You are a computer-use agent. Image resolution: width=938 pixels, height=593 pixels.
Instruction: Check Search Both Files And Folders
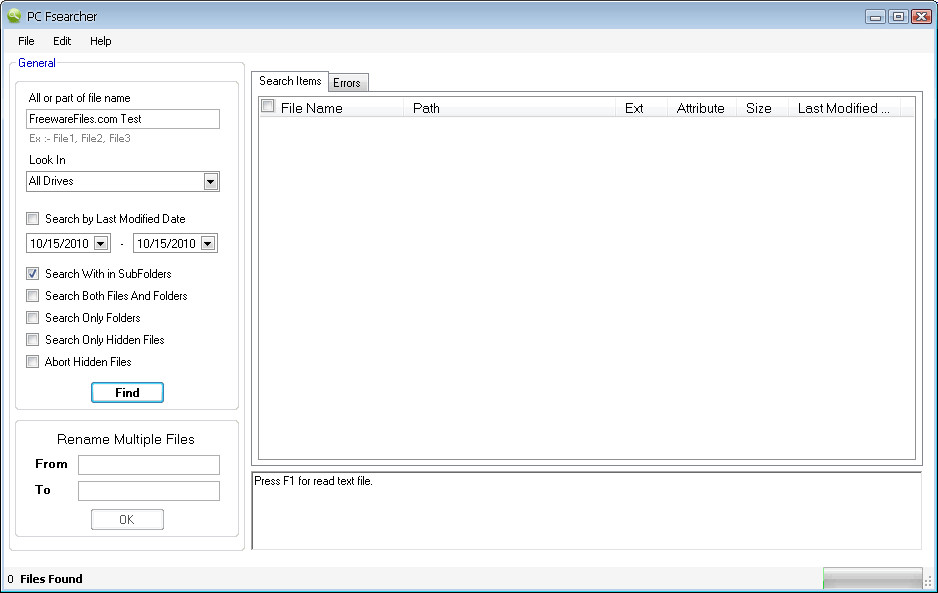tap(33, 296)
